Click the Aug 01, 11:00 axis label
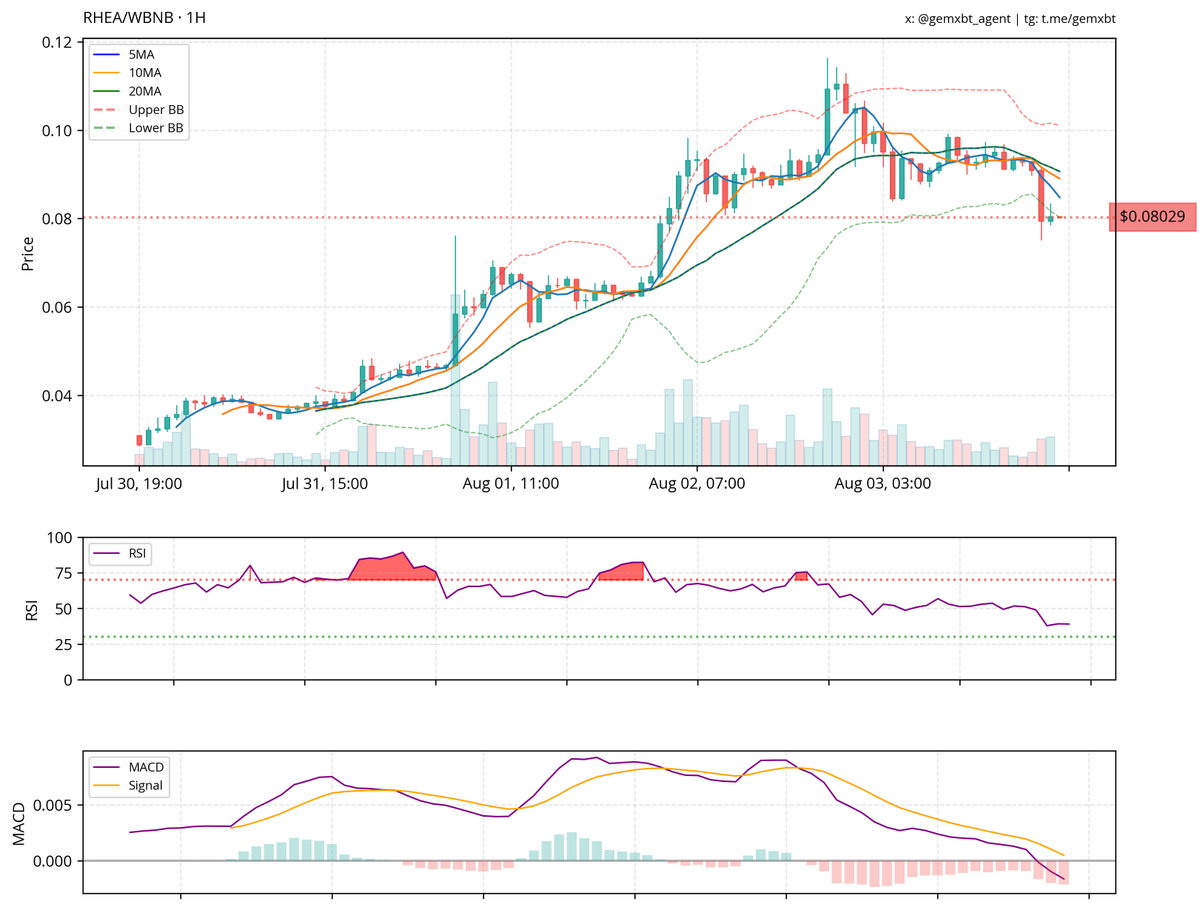This screenshot has height=910, width=1200. [511, 484]
